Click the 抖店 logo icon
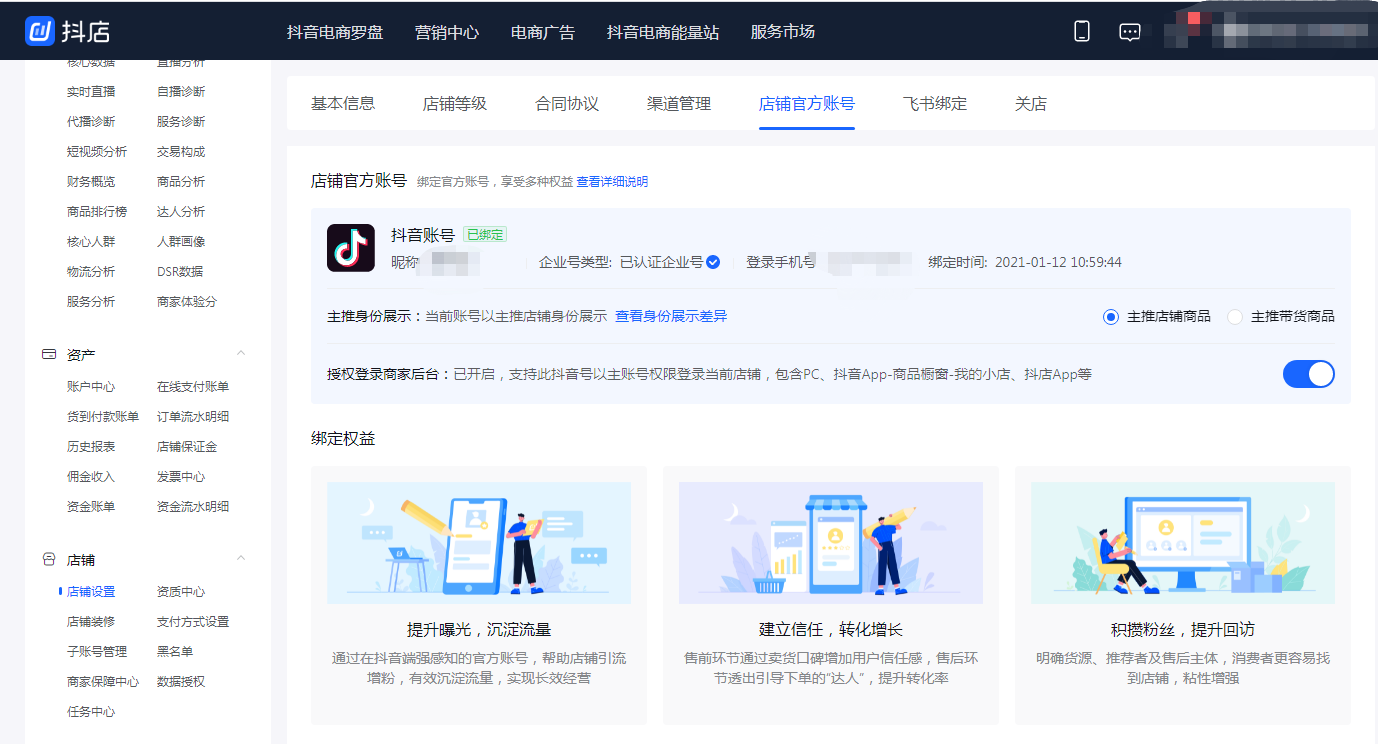This screenshot has width=1378, height=744. [x=40, y=31]
